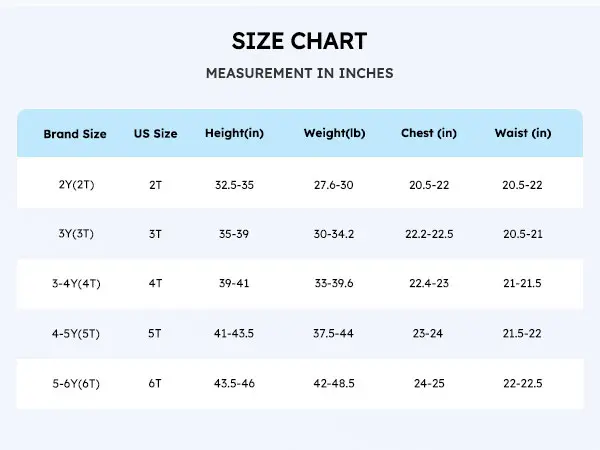The image size is (600, 450).
Task: Click the 5-6Y(6T) brand size cell
Action: 75,383
